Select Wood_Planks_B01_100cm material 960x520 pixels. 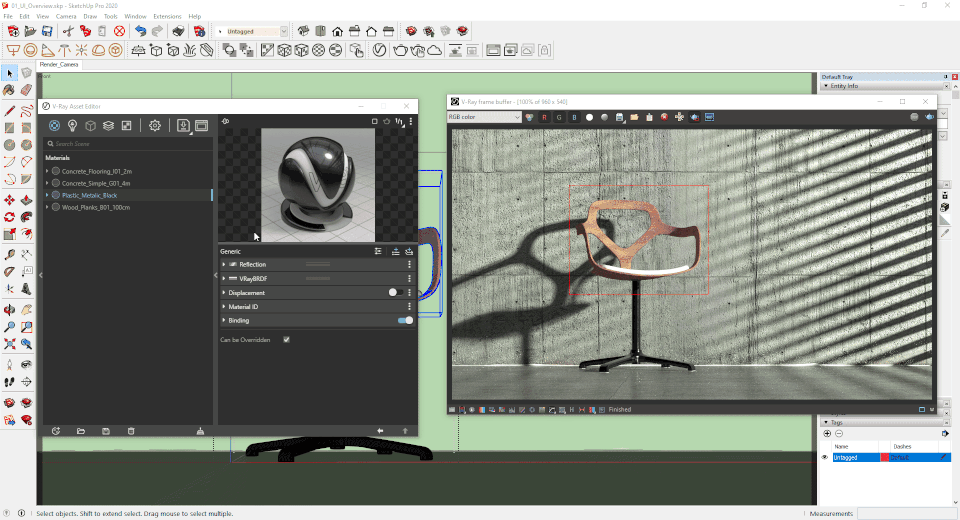(x=97, y=208)
